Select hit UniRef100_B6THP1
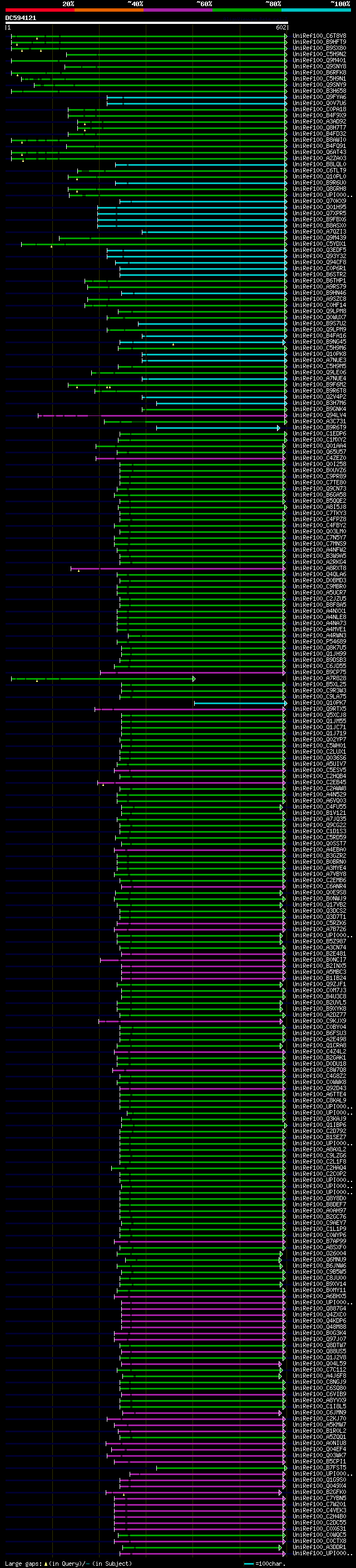This screenshot has height=1568, width=356. tap(319, 280)
